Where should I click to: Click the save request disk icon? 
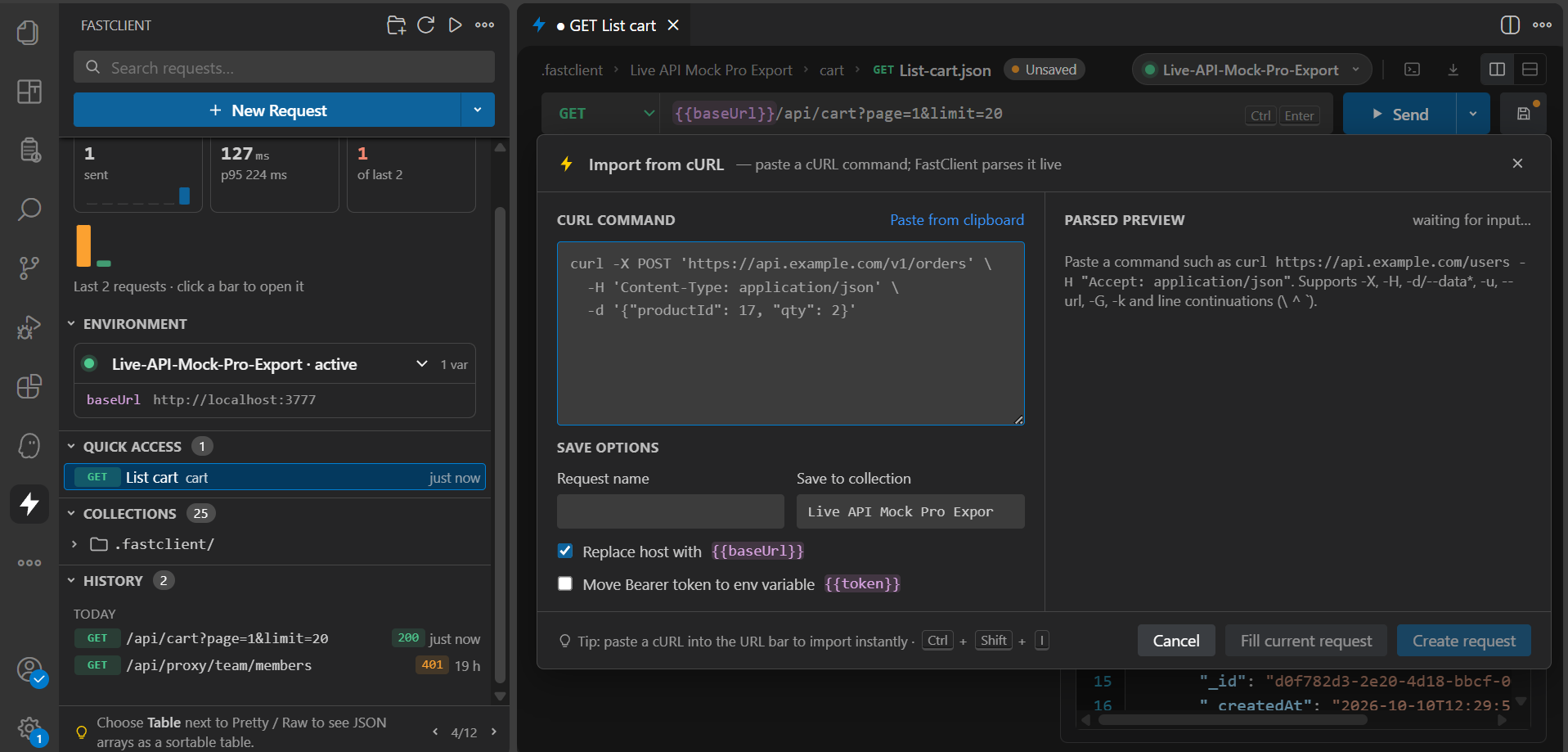1524,114
